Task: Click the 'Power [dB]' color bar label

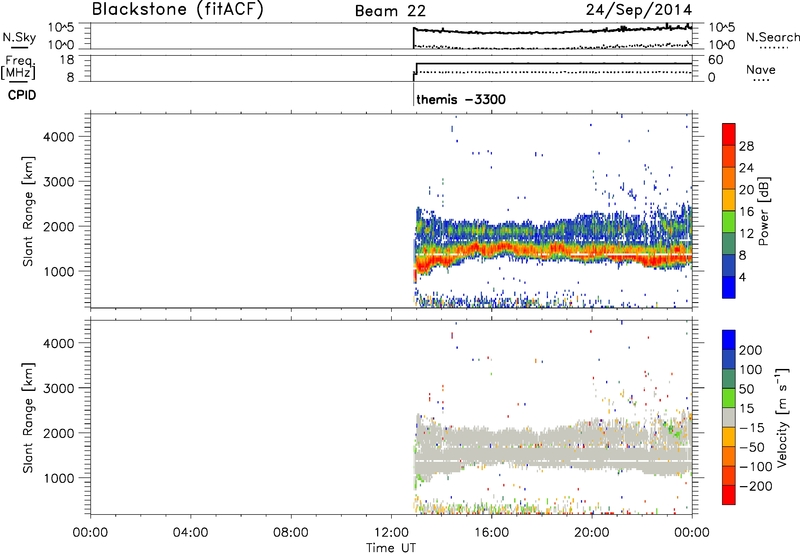Action: tap(763, 211)
